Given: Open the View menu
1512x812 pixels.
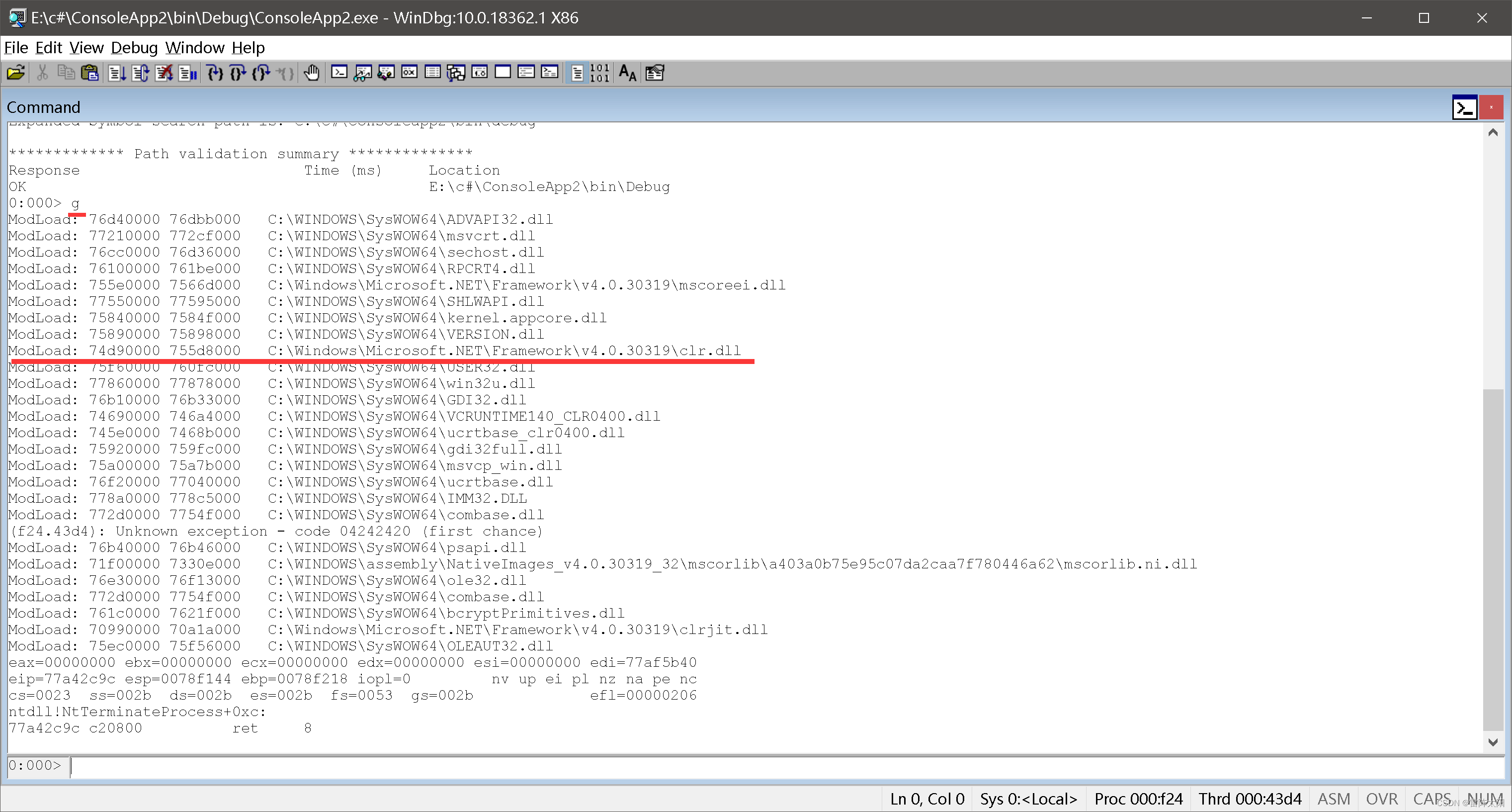Looking at the screenshot, I should click(x=85, y=48).
